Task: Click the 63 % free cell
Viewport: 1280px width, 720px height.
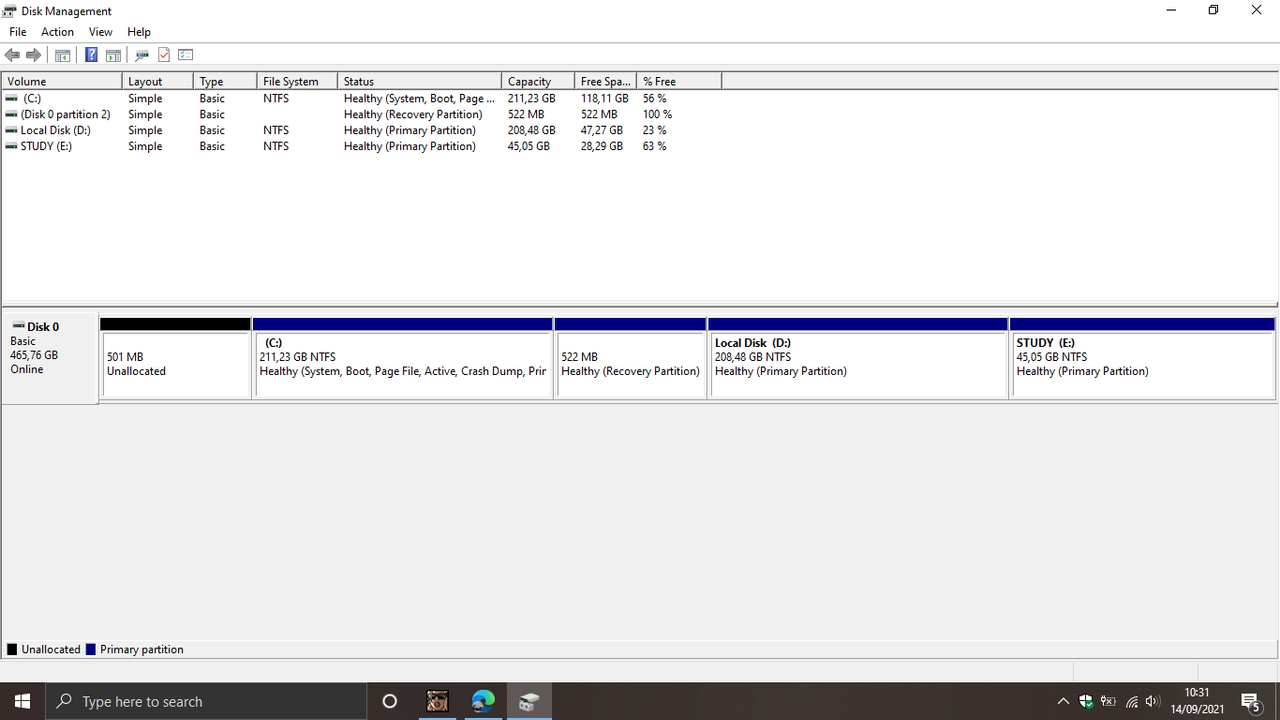Action: point(654,146)
